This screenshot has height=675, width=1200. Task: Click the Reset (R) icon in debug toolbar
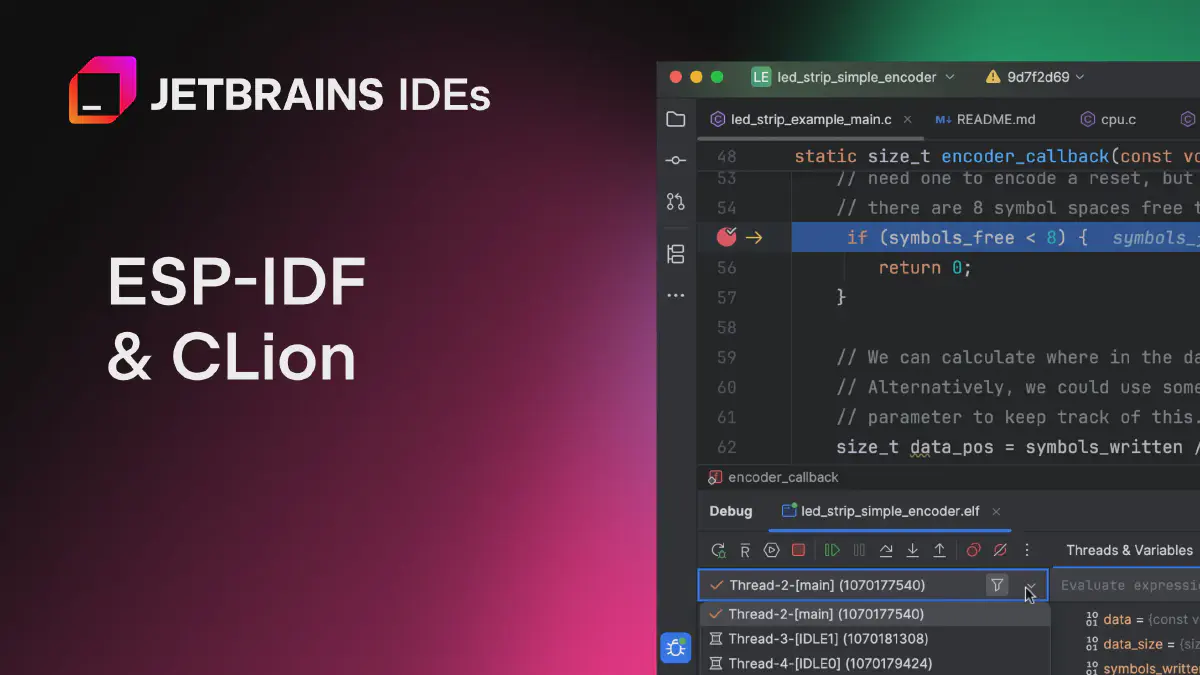point(745,550)
